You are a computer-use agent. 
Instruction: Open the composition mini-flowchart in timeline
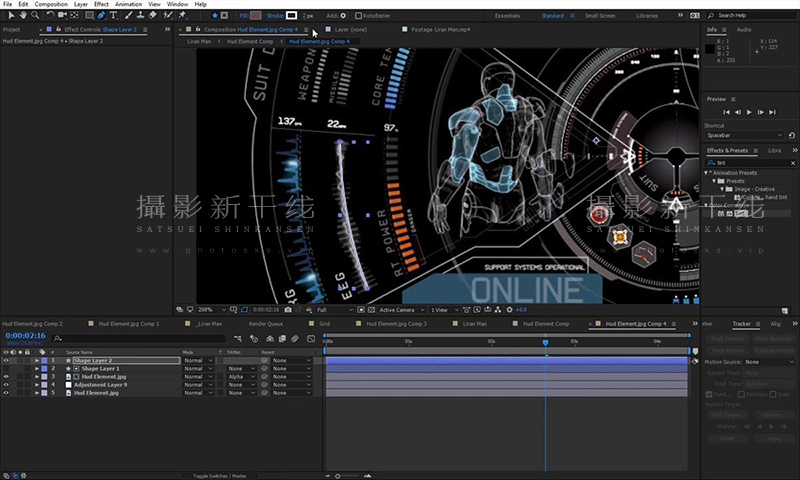[x=238, y=338]
